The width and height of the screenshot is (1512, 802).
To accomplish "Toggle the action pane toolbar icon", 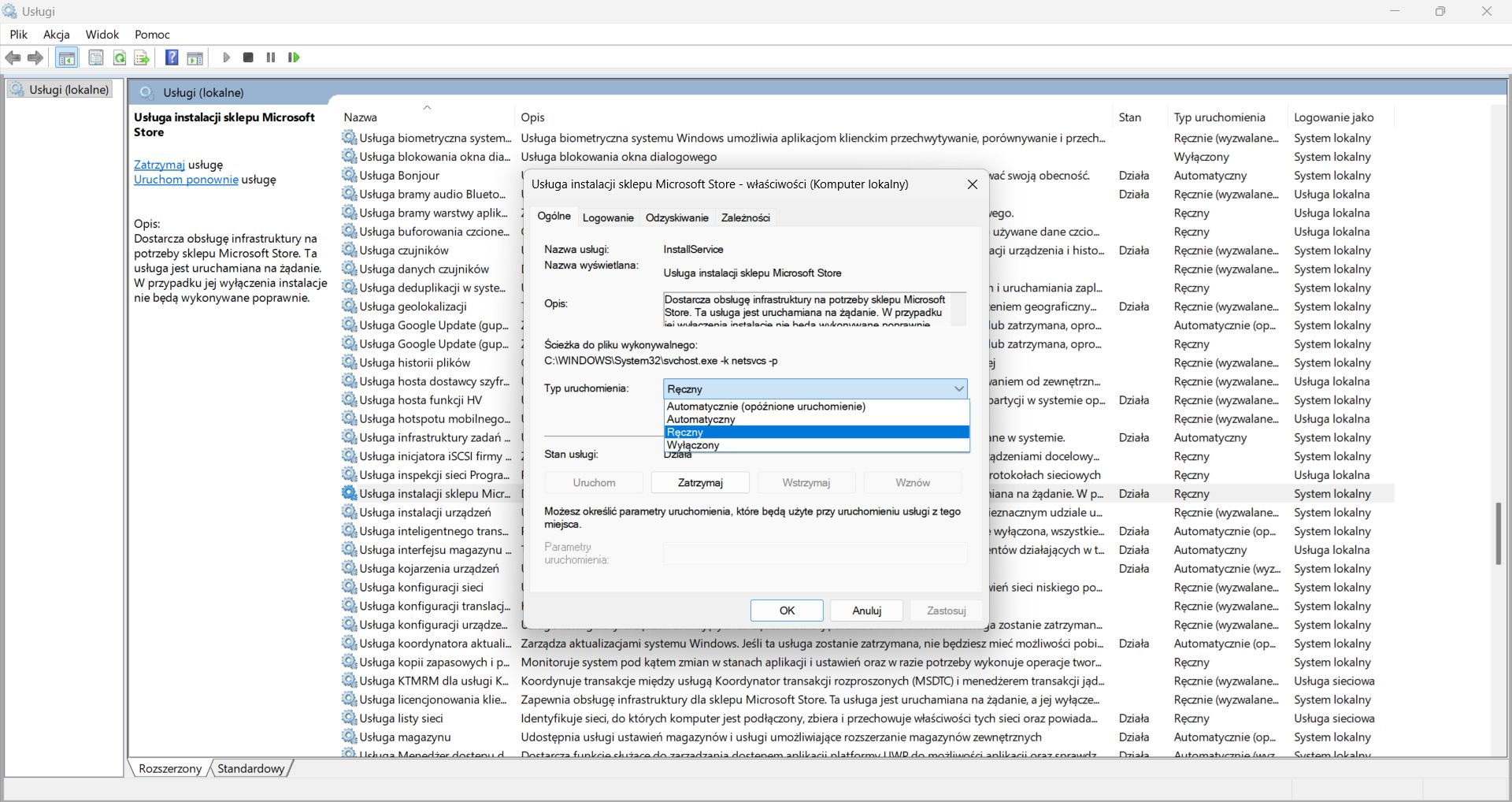I will 195,58.
